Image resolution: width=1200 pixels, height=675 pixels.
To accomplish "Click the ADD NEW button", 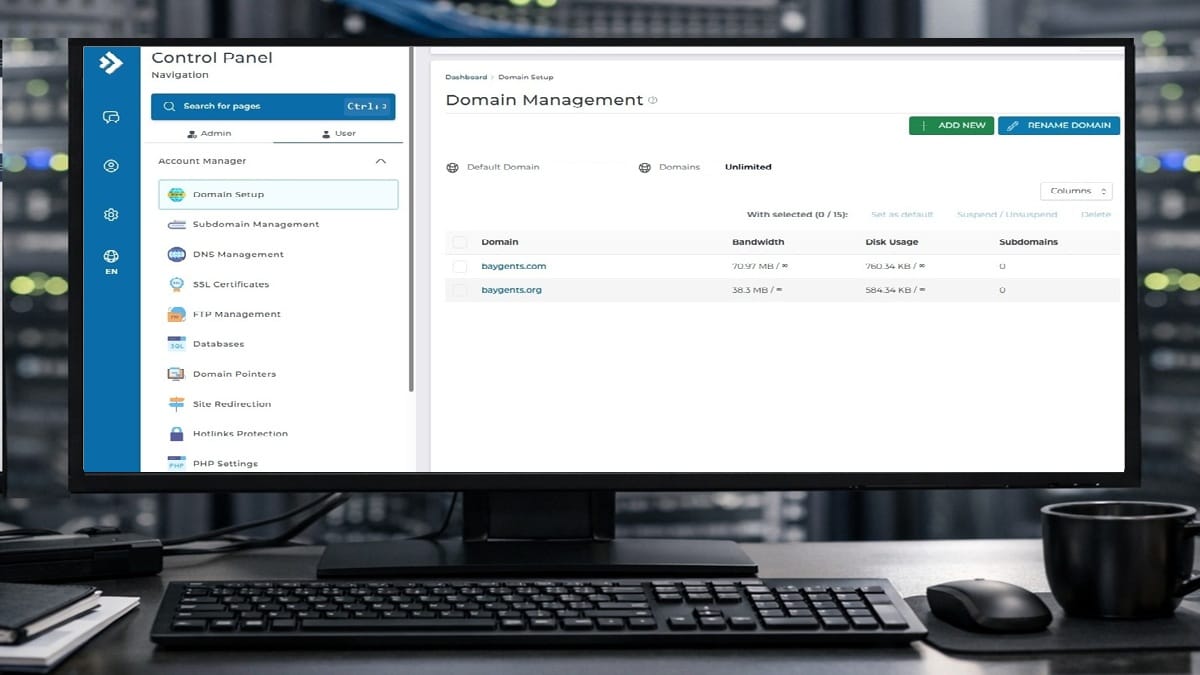I will [951, 125].
